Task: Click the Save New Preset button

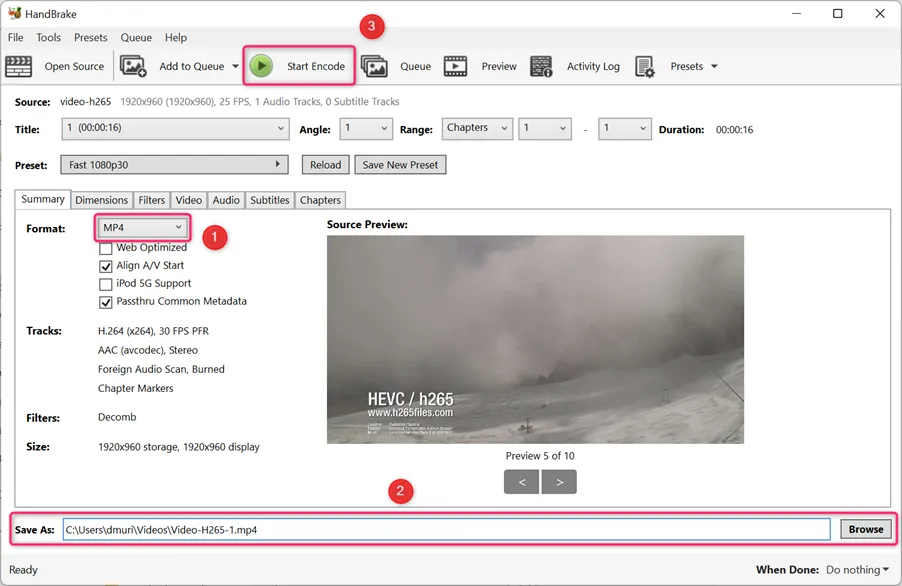Action: [x=400, y=165]
